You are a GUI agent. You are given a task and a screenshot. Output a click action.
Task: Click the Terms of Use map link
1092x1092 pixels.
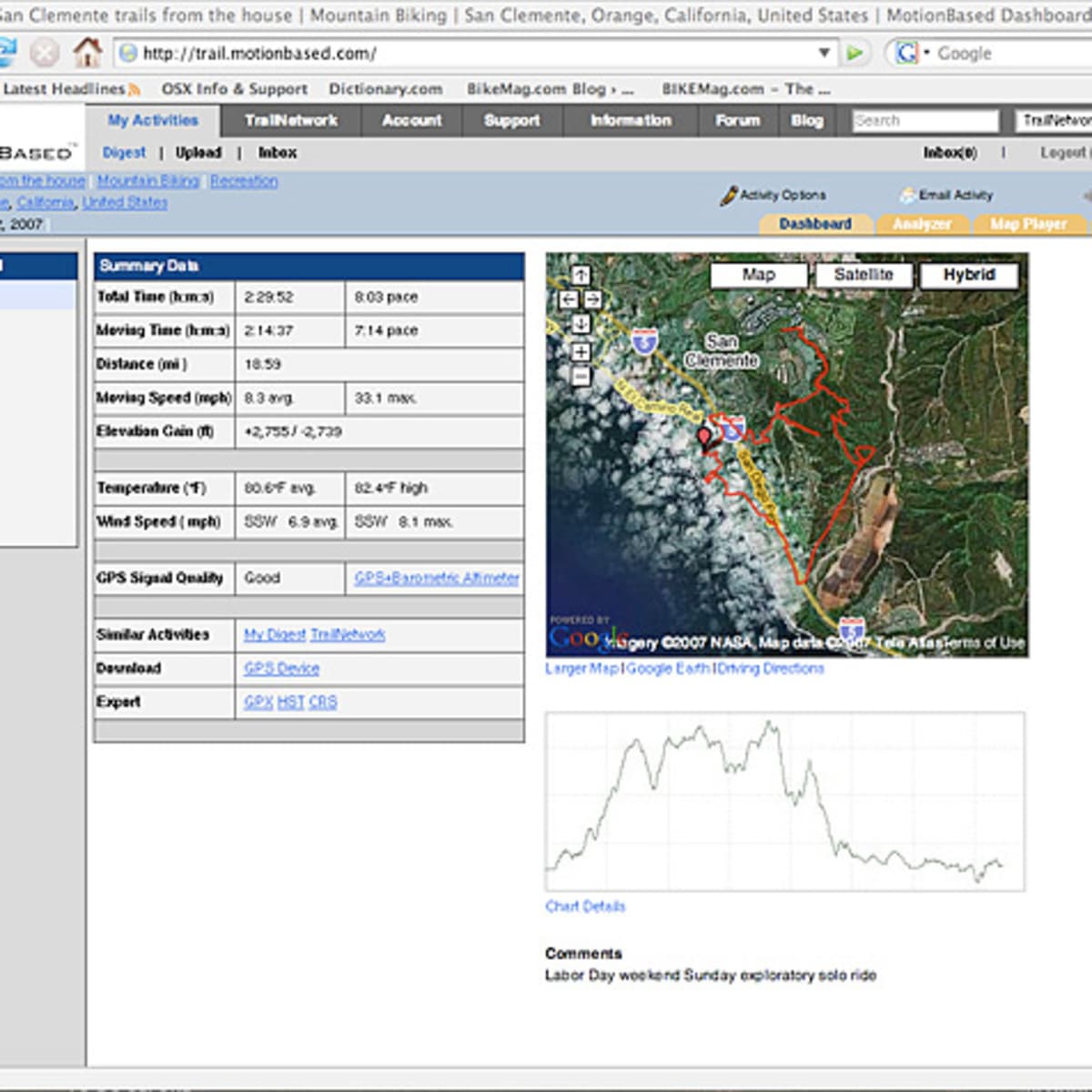point(985,642)
